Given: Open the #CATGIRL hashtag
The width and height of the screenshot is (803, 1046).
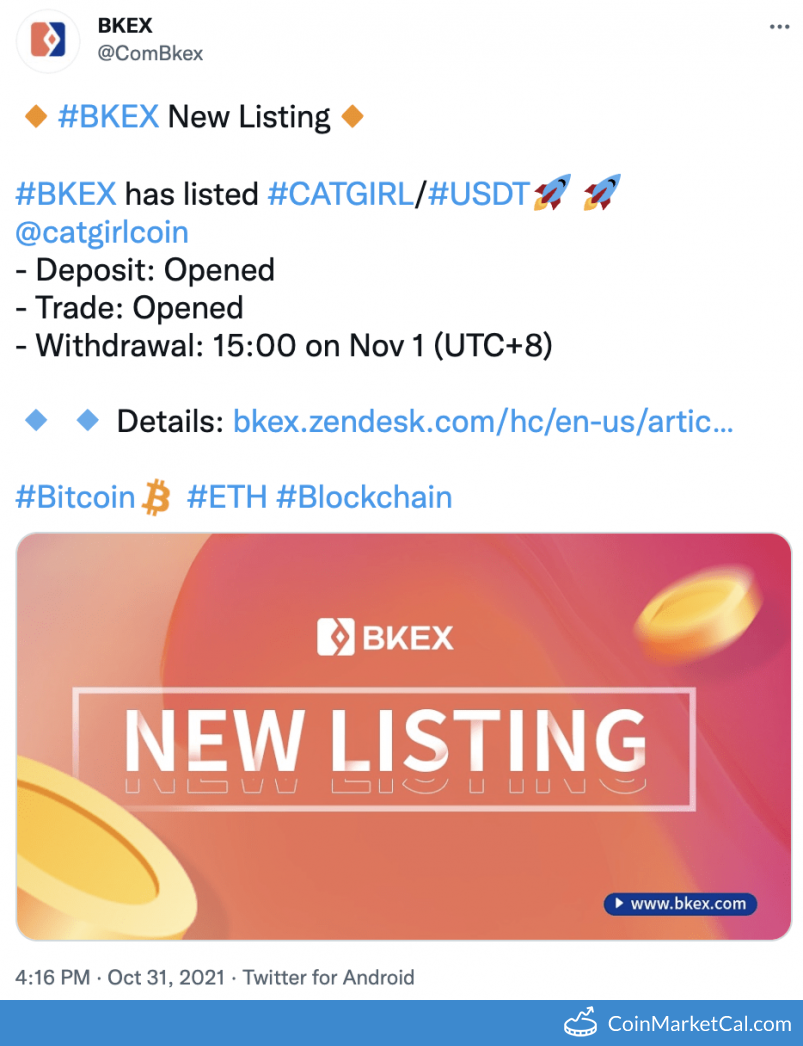Looking at the screenshot, I should (x=342, y=193).
